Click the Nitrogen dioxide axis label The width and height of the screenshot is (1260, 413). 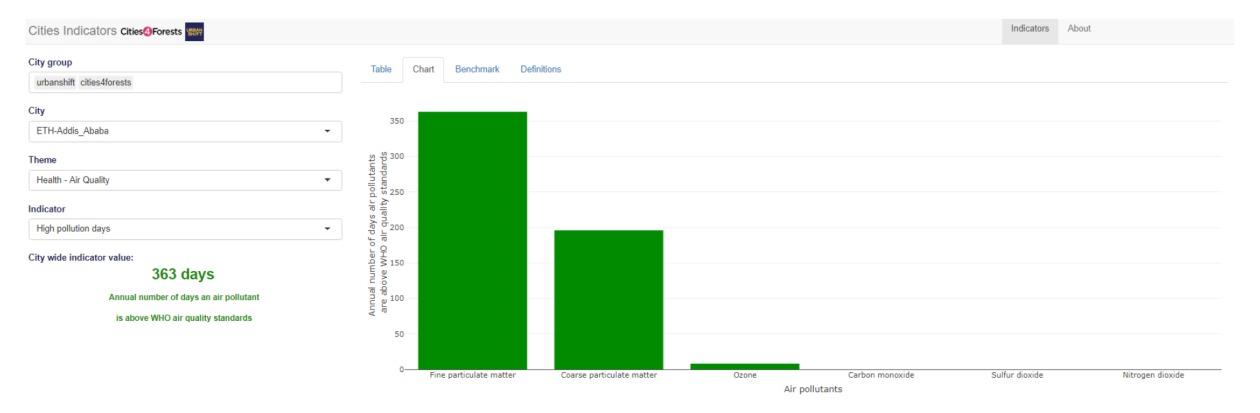coord(1153,375)
